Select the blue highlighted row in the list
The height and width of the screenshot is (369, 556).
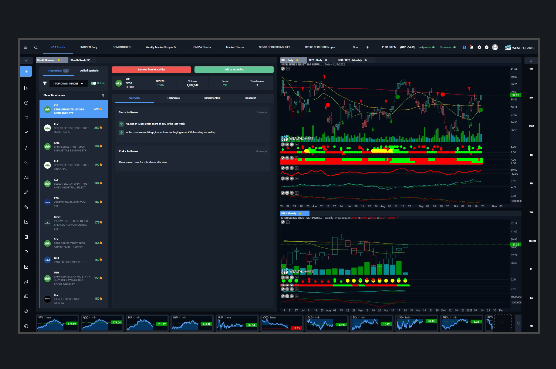[x=74, y=109]
